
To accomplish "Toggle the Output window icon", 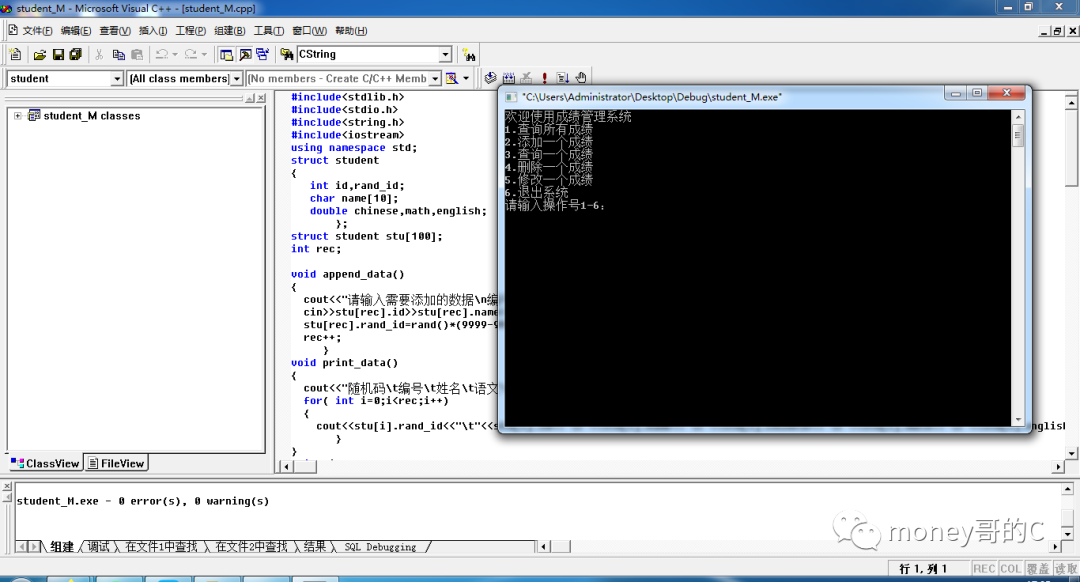I will [245, 54].
